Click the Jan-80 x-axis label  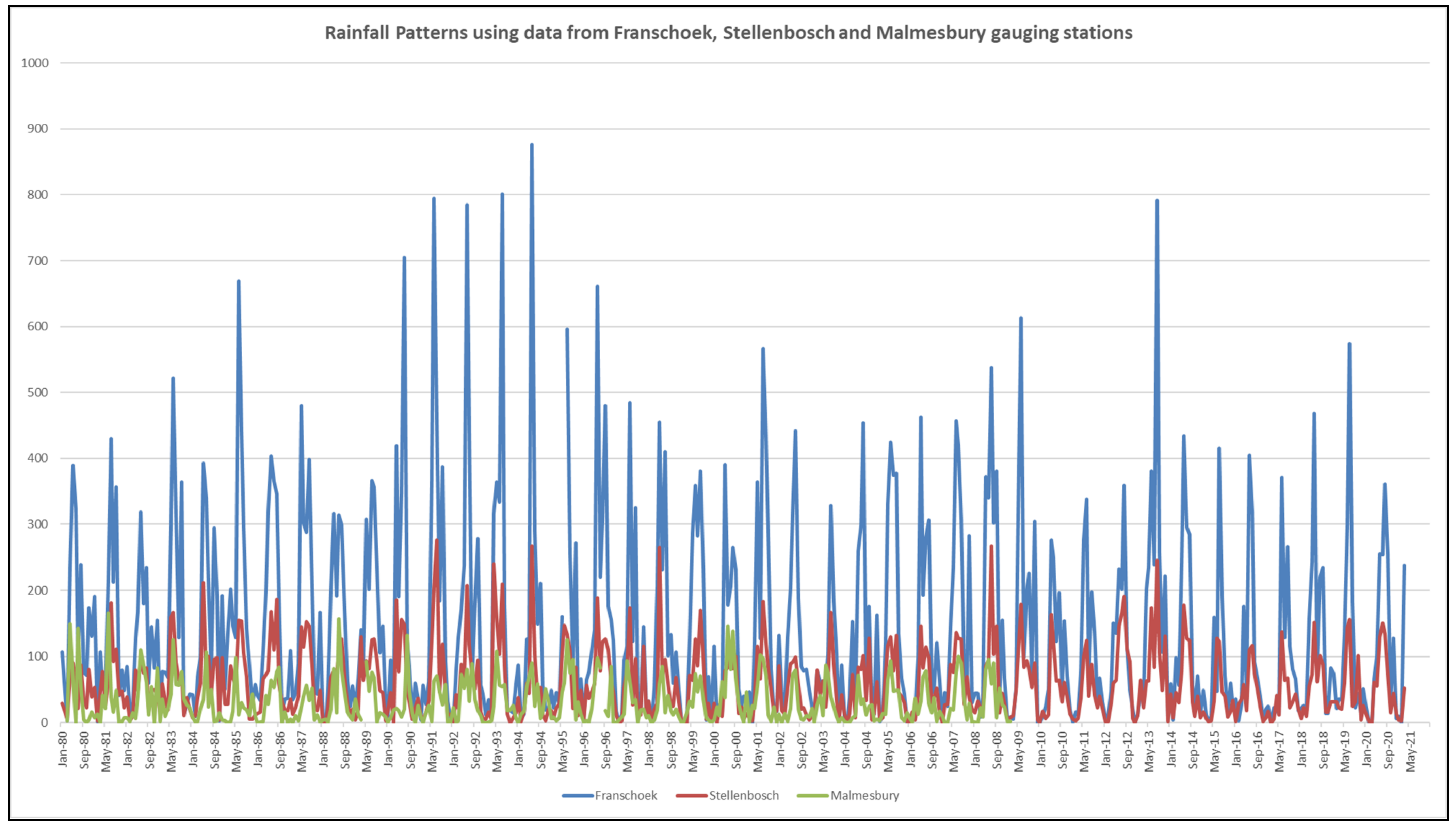63,749
